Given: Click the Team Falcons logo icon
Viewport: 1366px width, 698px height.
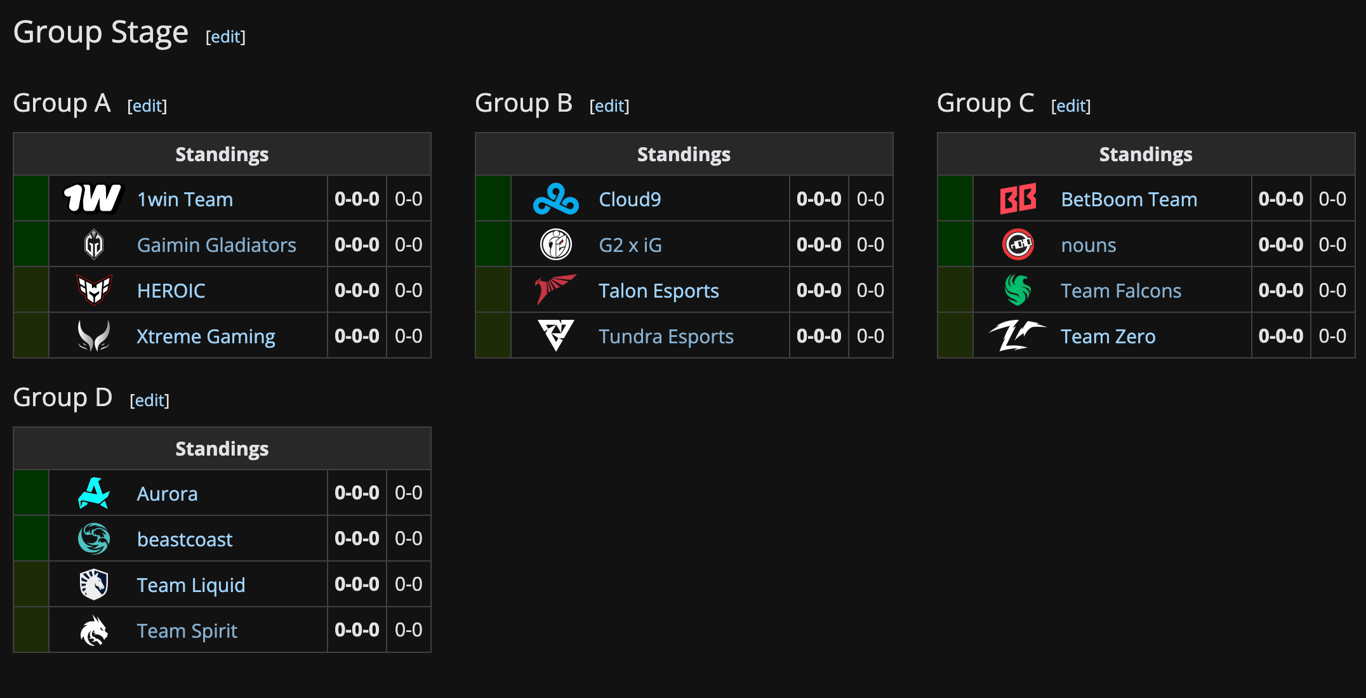Looking at the screenshot, I should pyautogui.click(x=1018, y=290).
